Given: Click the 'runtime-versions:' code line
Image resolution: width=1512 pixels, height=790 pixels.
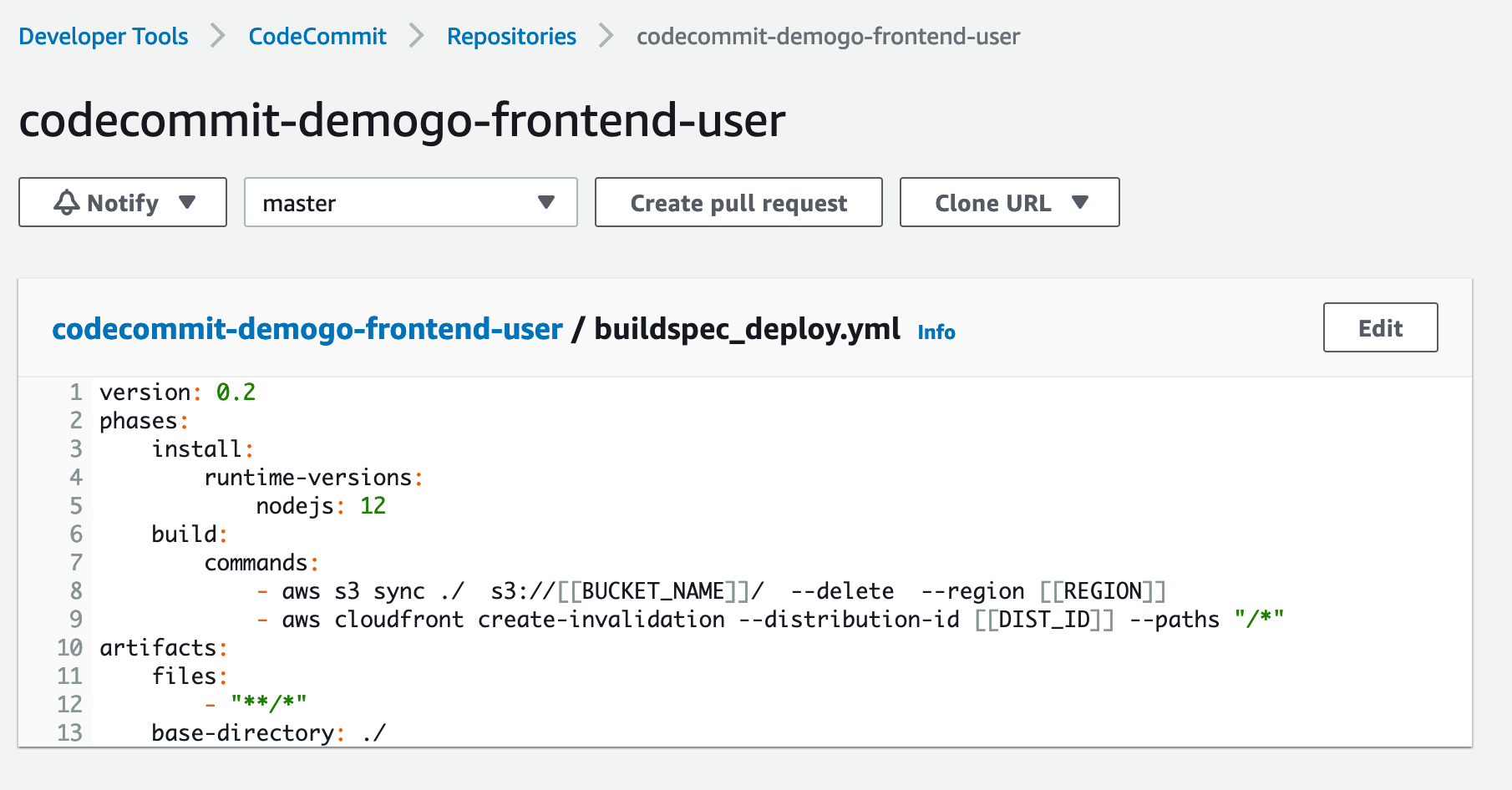Looking at the screenshot, I should coord(314,477).
